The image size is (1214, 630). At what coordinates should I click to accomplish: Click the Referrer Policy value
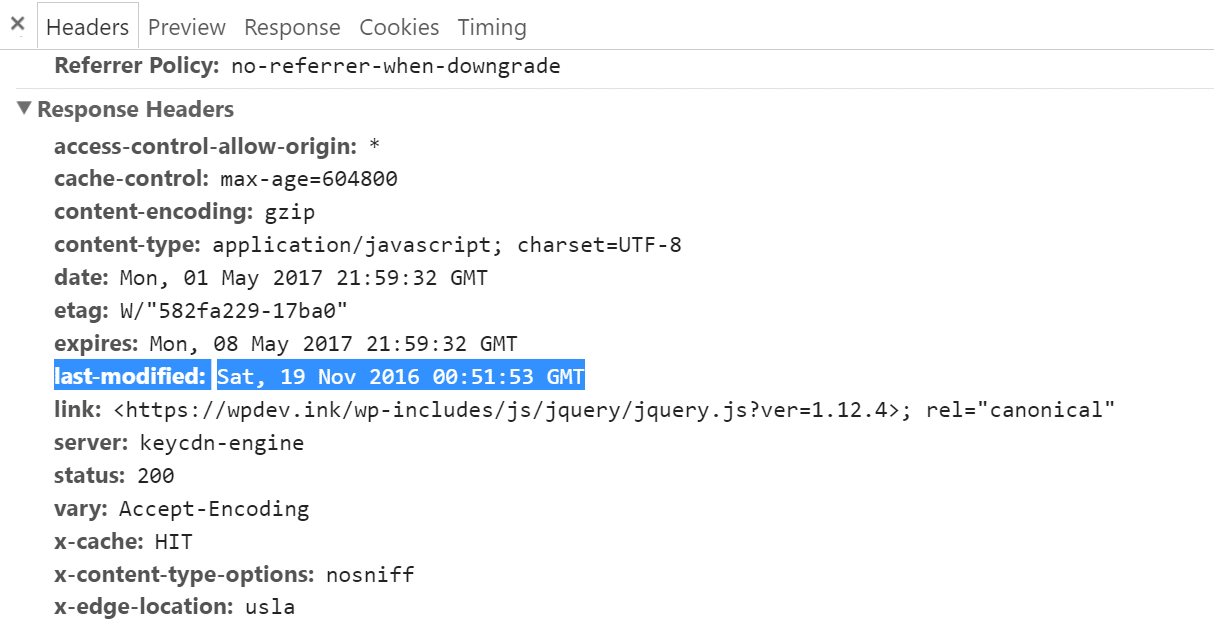pyautogui.click(x=395, y=67)
